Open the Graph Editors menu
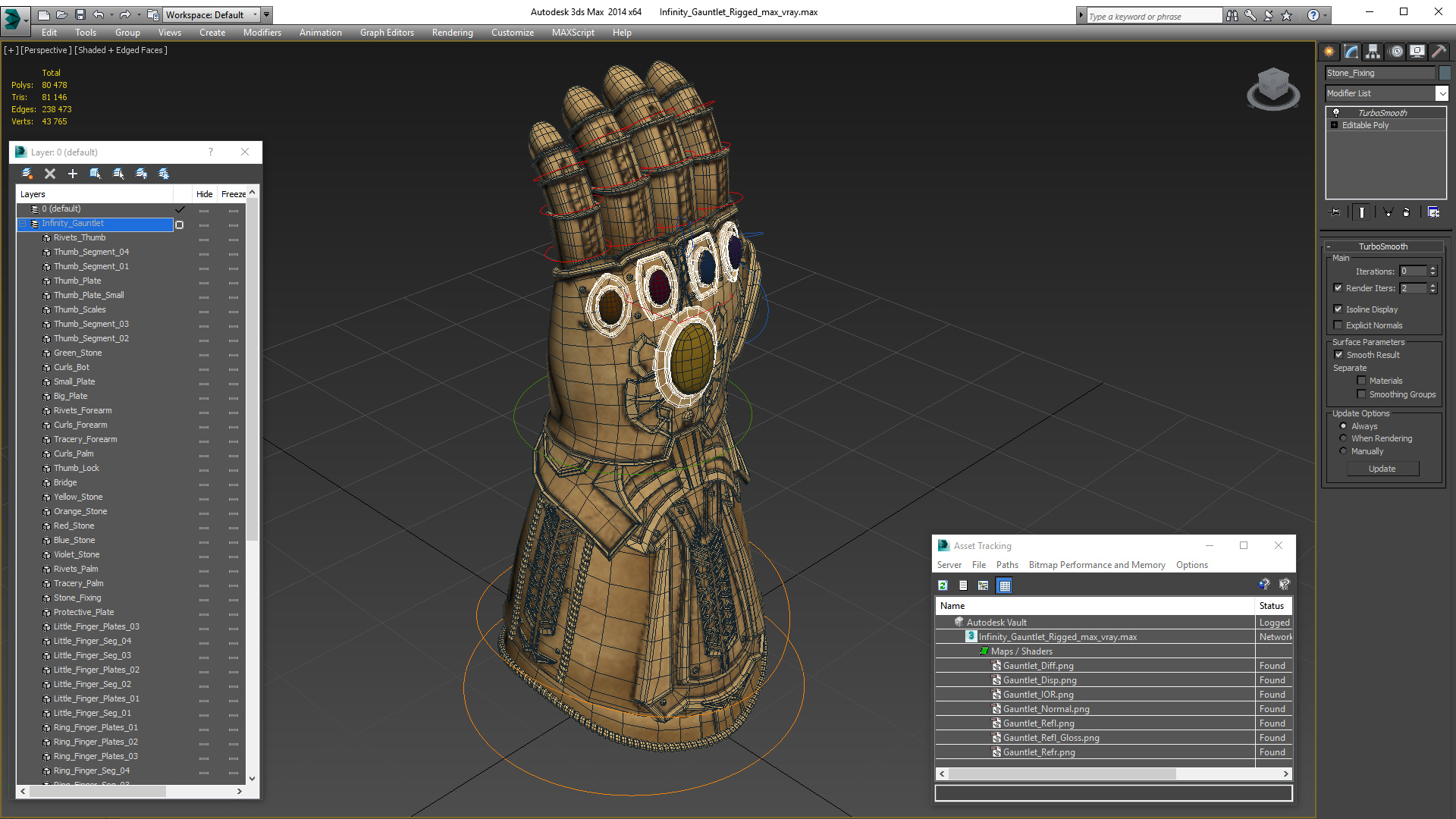This screenshot has height=819, width=1456. 387,33
